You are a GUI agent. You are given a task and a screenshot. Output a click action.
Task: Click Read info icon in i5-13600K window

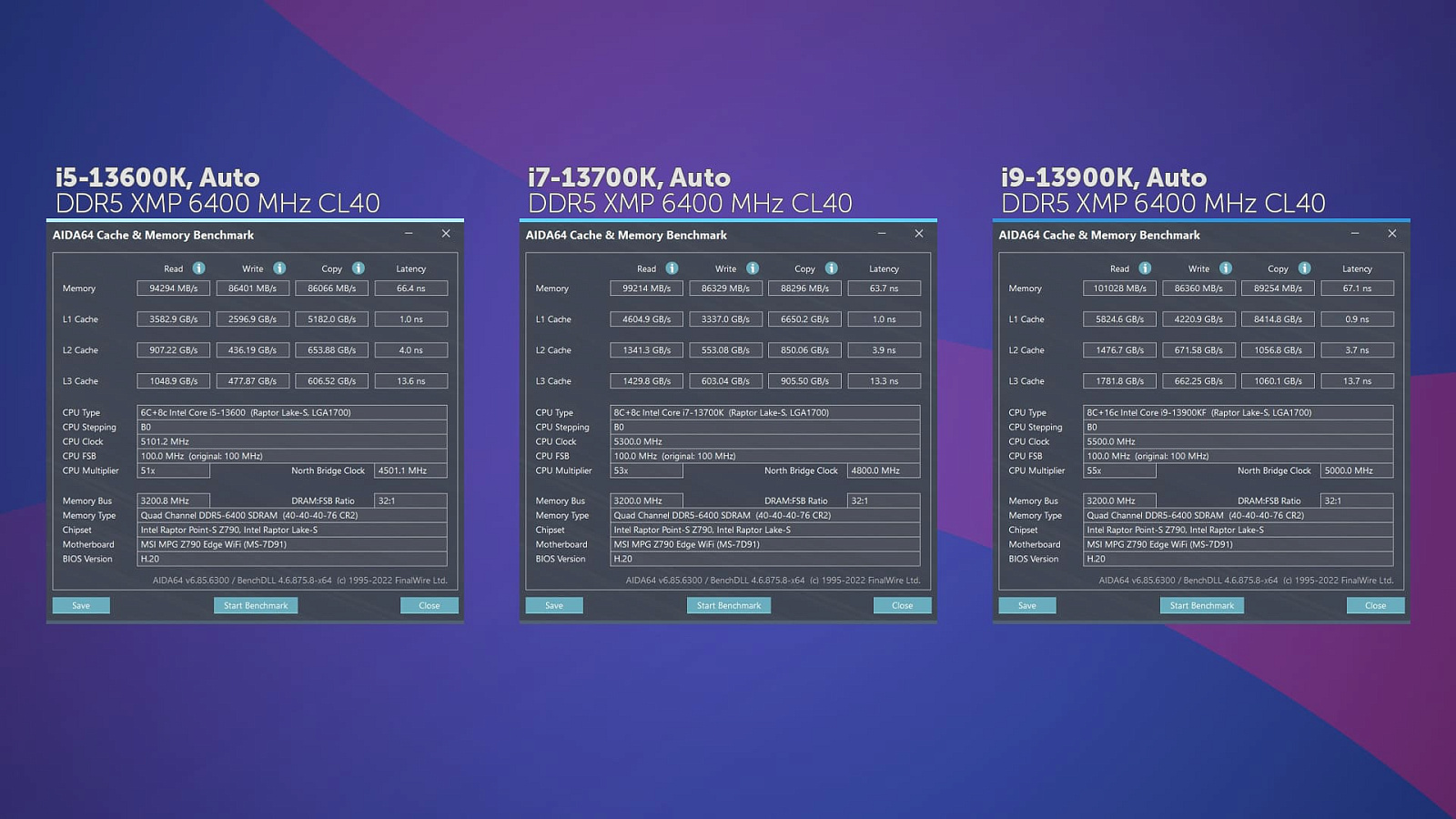click(198, 268)
